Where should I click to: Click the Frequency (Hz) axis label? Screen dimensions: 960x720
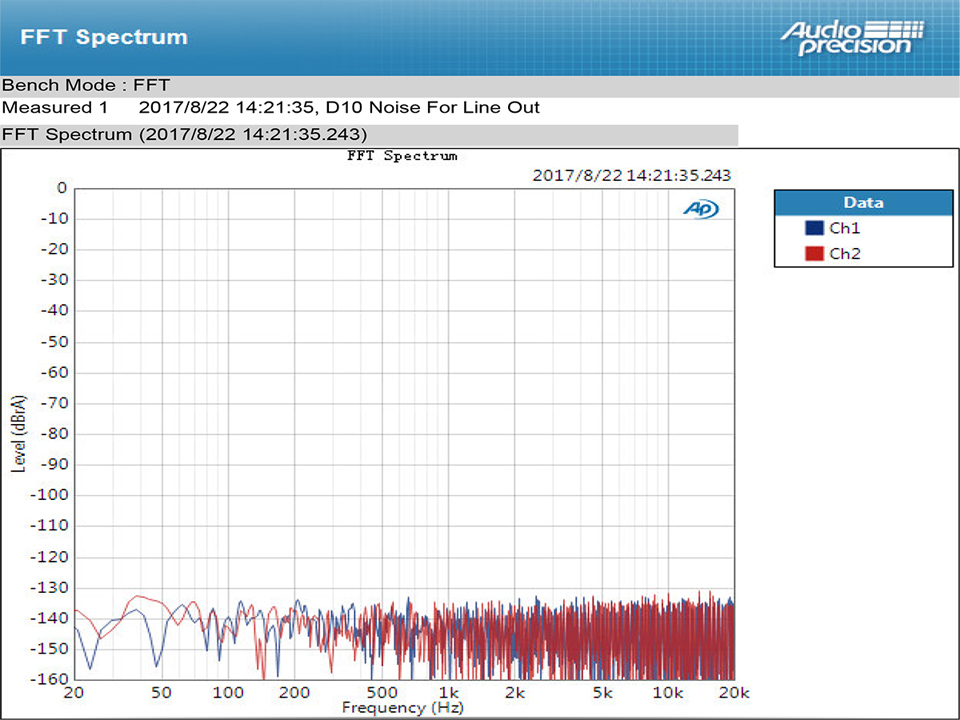(x=402, y=707)
